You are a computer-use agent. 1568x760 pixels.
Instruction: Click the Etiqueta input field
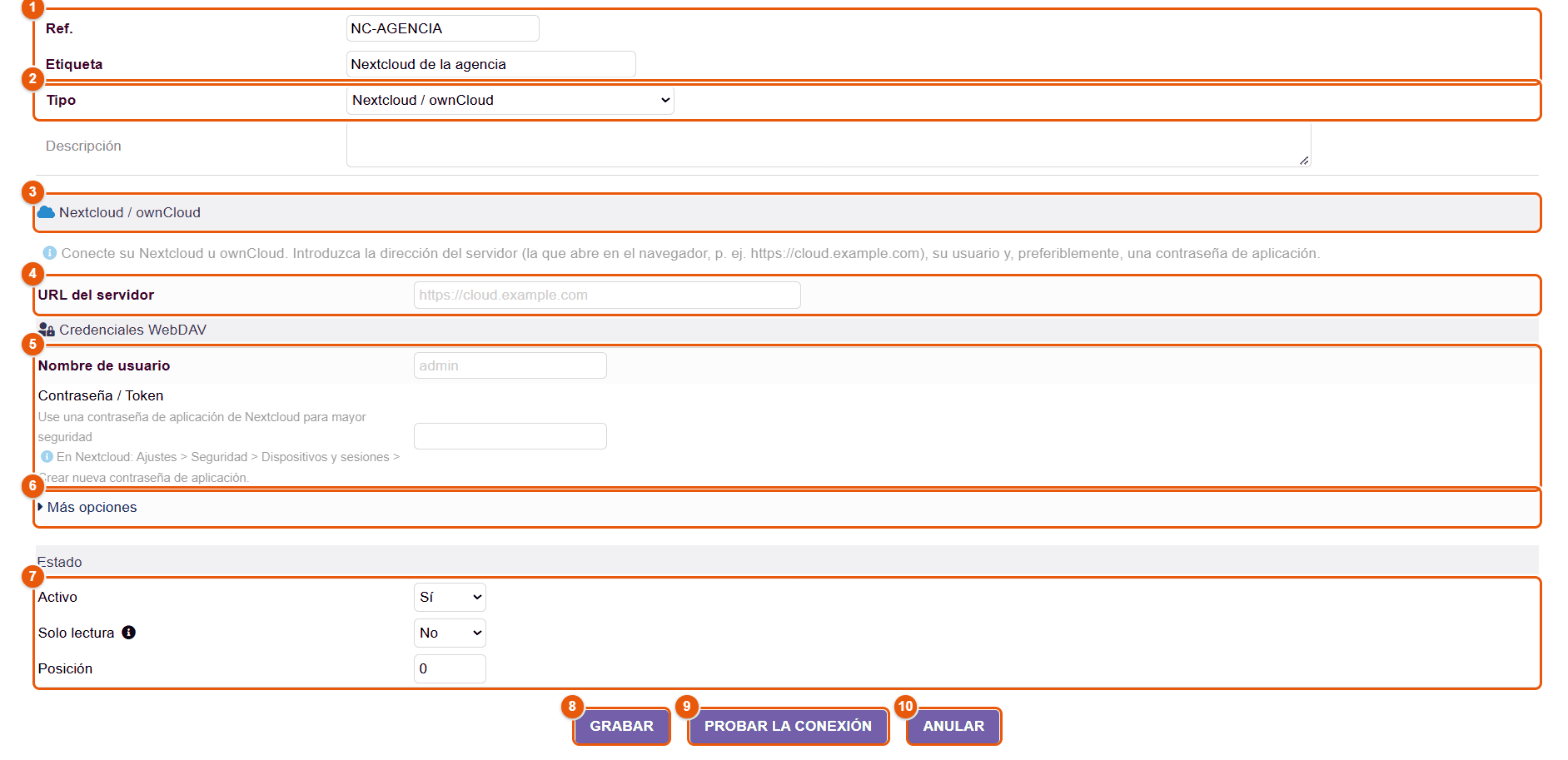click(491, 64)
